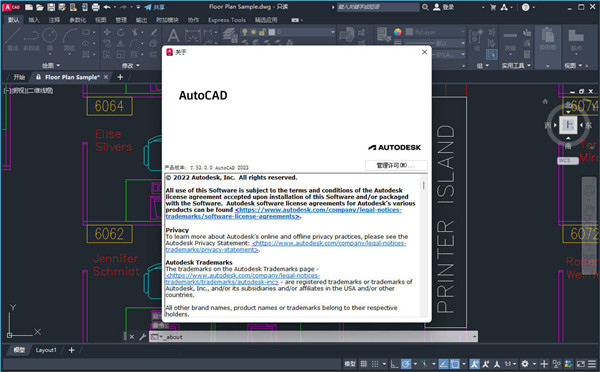Click the Autodesk App Store cart icon
600x372 pixels.
point(493,7)
